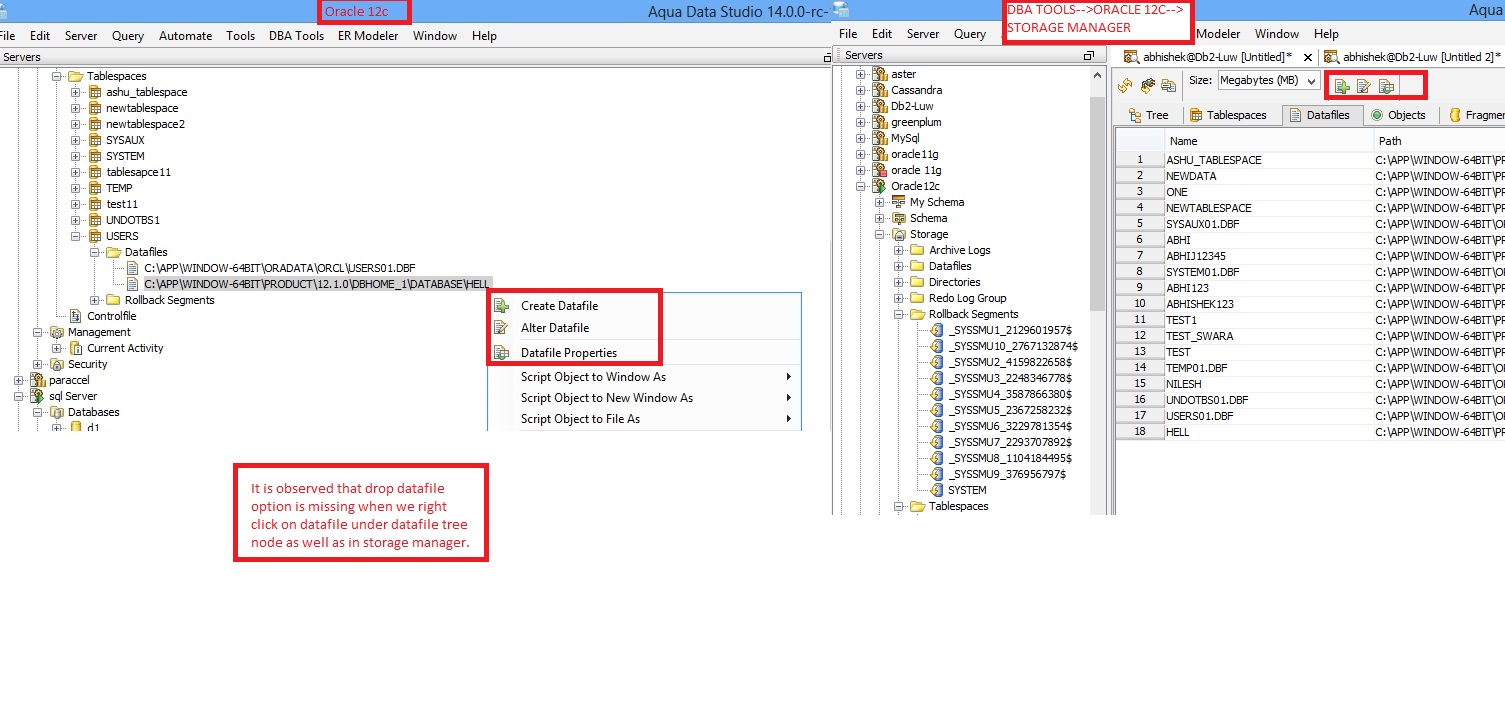This screenshot has width=1505, height=701.
Task: Collapse the USERS tablespace node
Action: coord(76,236)
